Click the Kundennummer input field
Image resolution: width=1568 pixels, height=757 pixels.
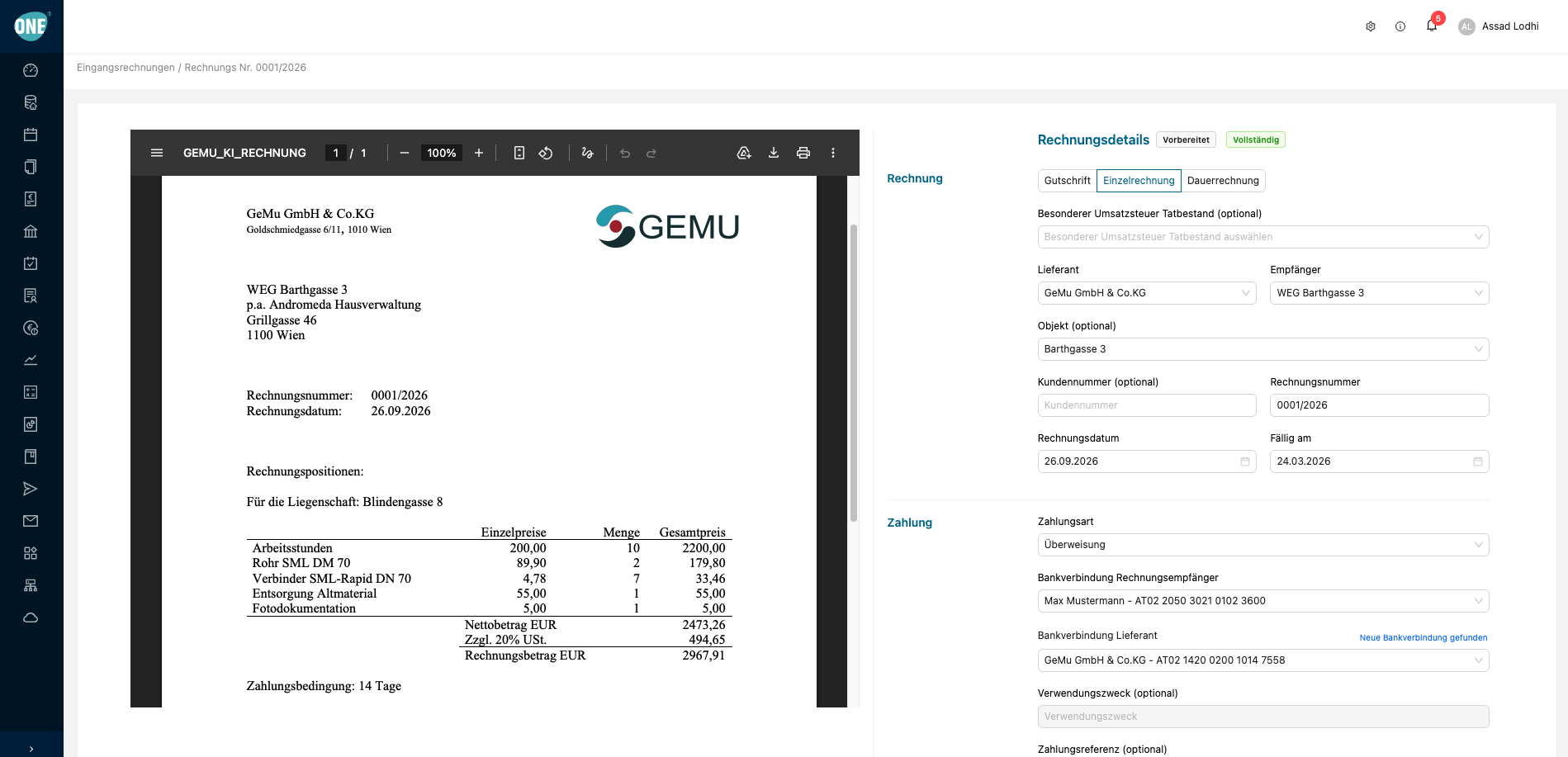point(1147,405)
